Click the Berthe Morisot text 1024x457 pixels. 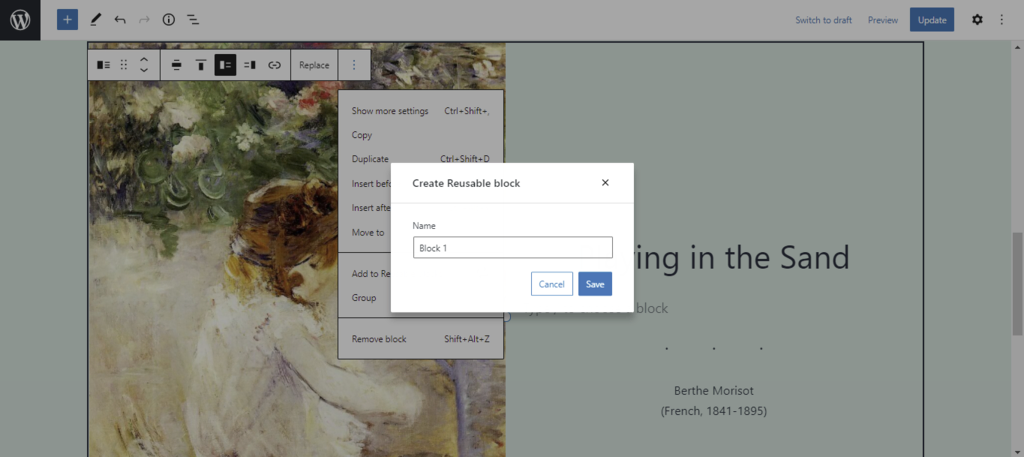click(714, 390)
